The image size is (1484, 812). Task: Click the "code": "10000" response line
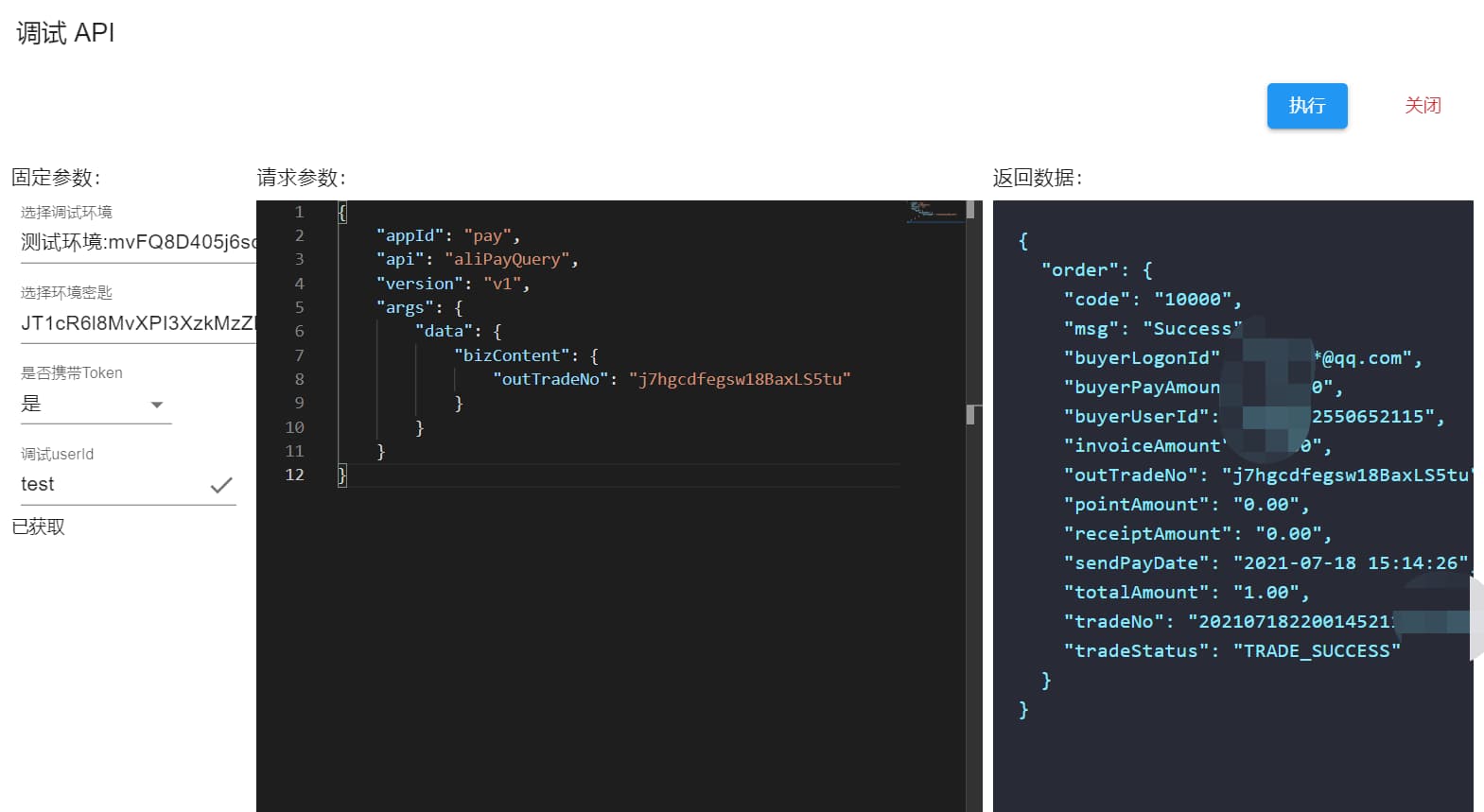(1152, 300)
